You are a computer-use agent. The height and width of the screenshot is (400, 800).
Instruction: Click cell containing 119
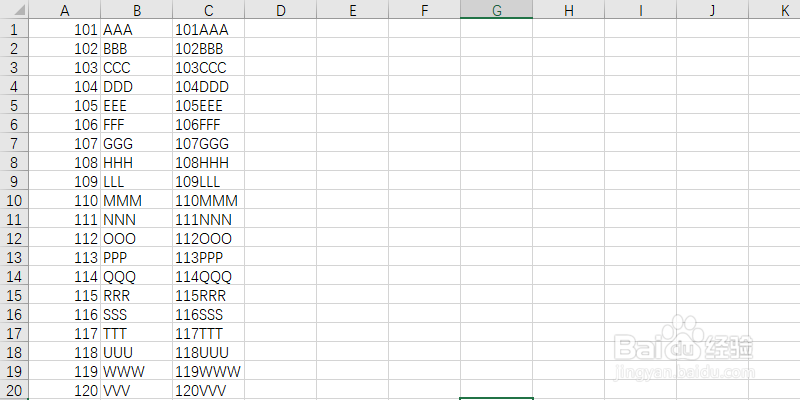[x=65, y=370]
